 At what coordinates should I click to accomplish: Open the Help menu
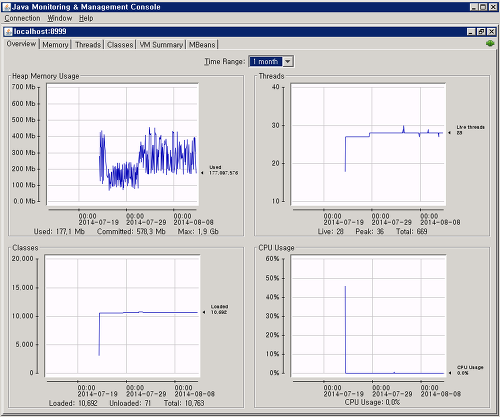pyautogui.click(x=86, y=18)
